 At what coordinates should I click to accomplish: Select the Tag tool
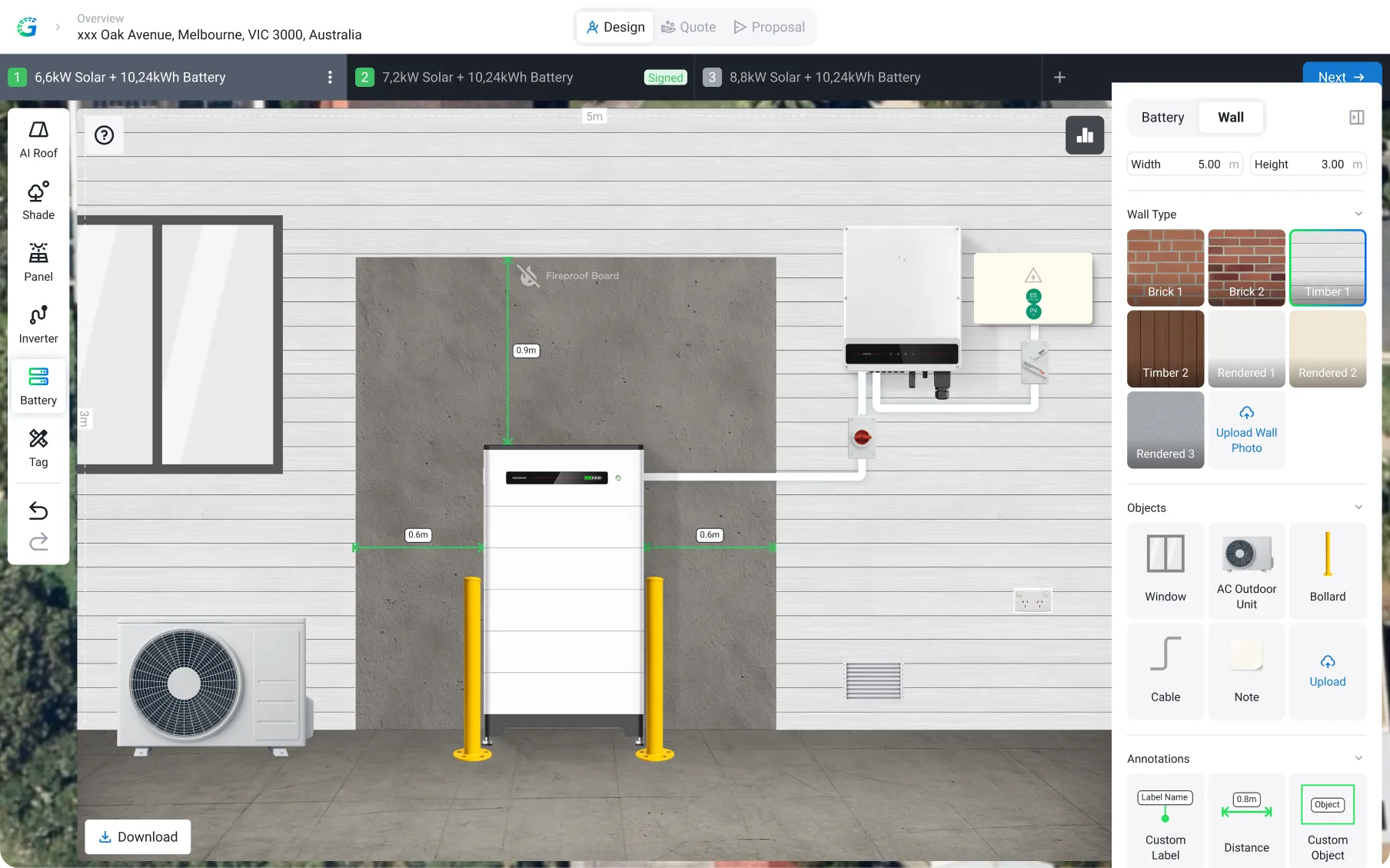[x=38, y=449]
